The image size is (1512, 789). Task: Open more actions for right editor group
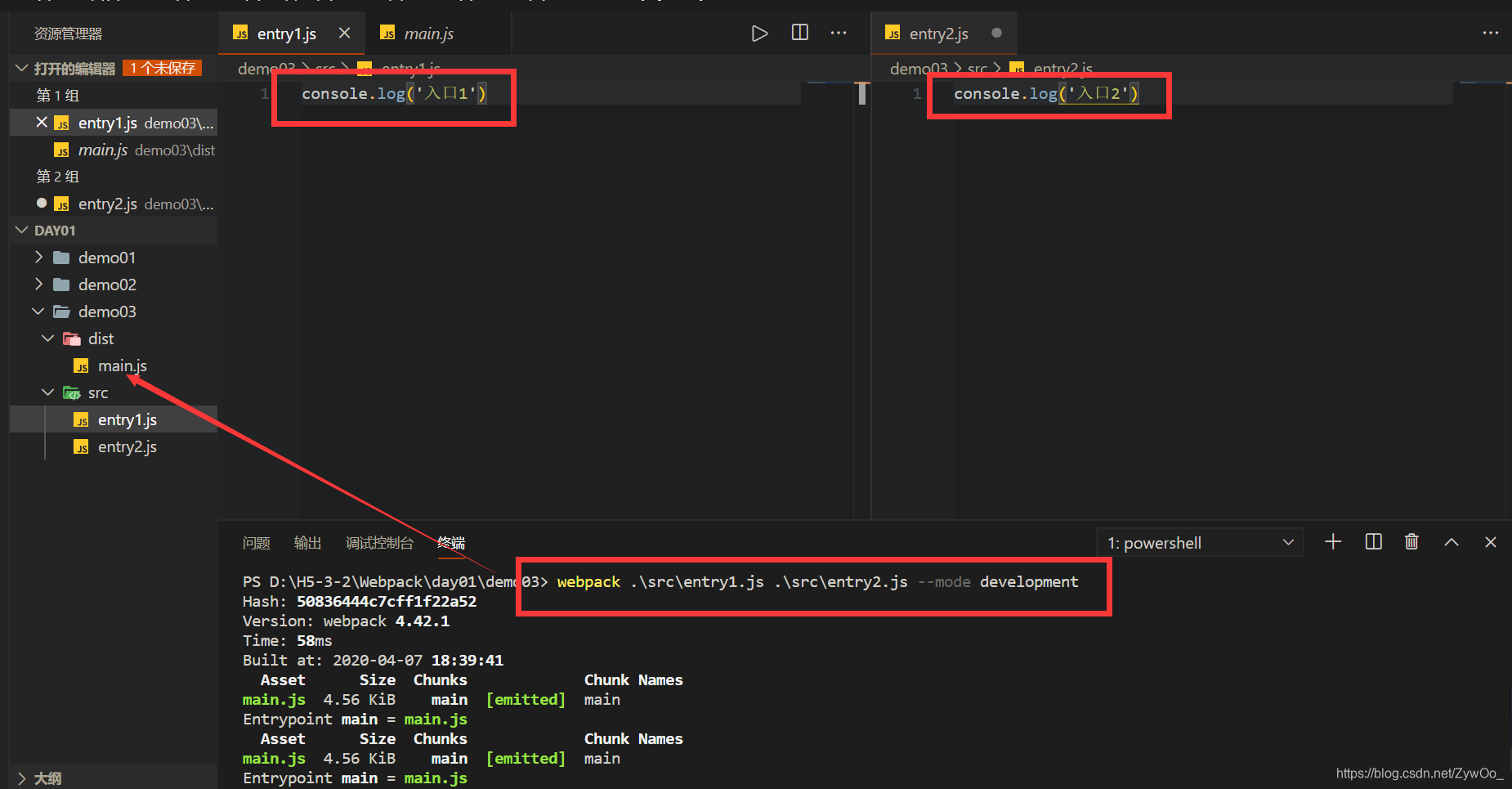1491,34
